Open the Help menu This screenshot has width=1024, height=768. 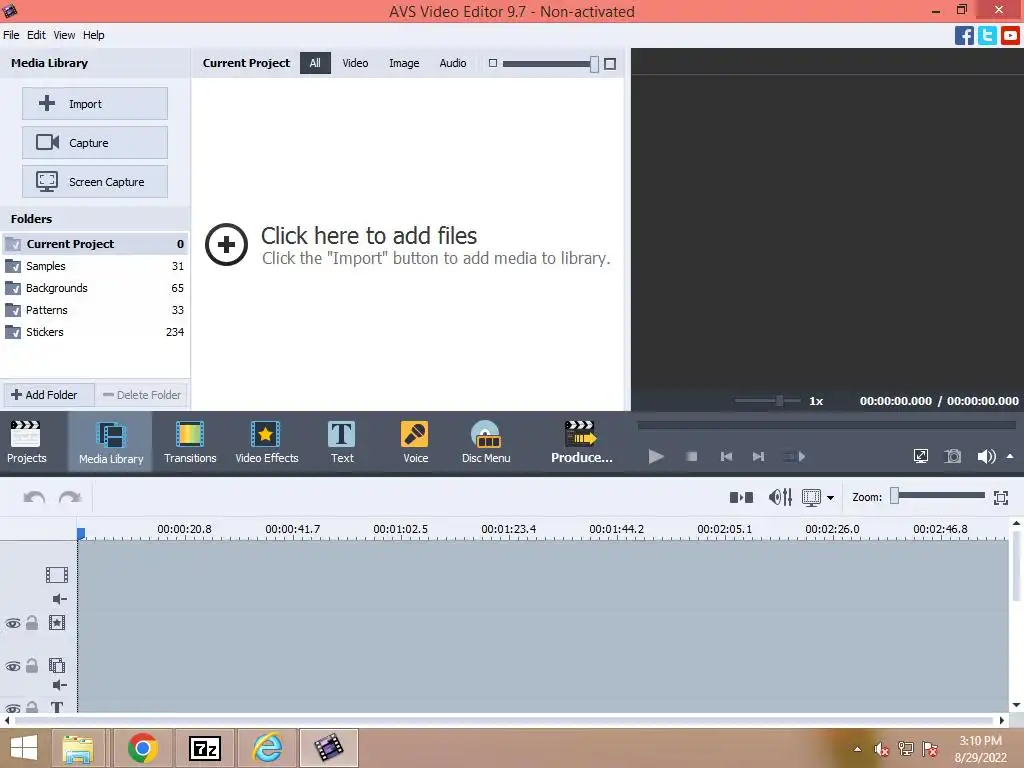pyautogui.click(x=93, y=35)
